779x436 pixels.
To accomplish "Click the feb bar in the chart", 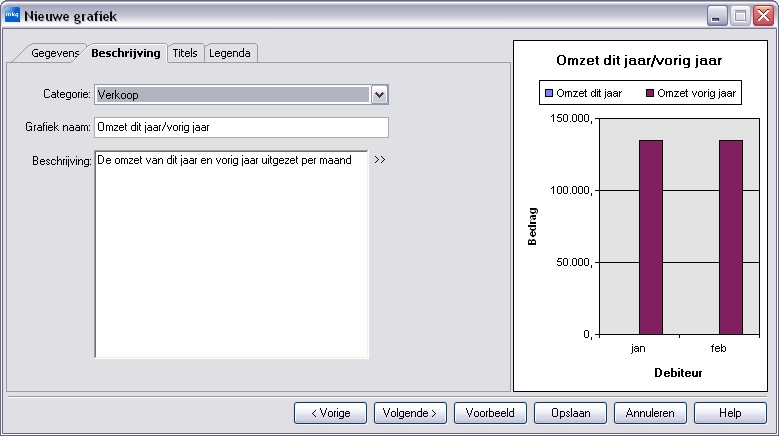I will click(x=731, y=237).
